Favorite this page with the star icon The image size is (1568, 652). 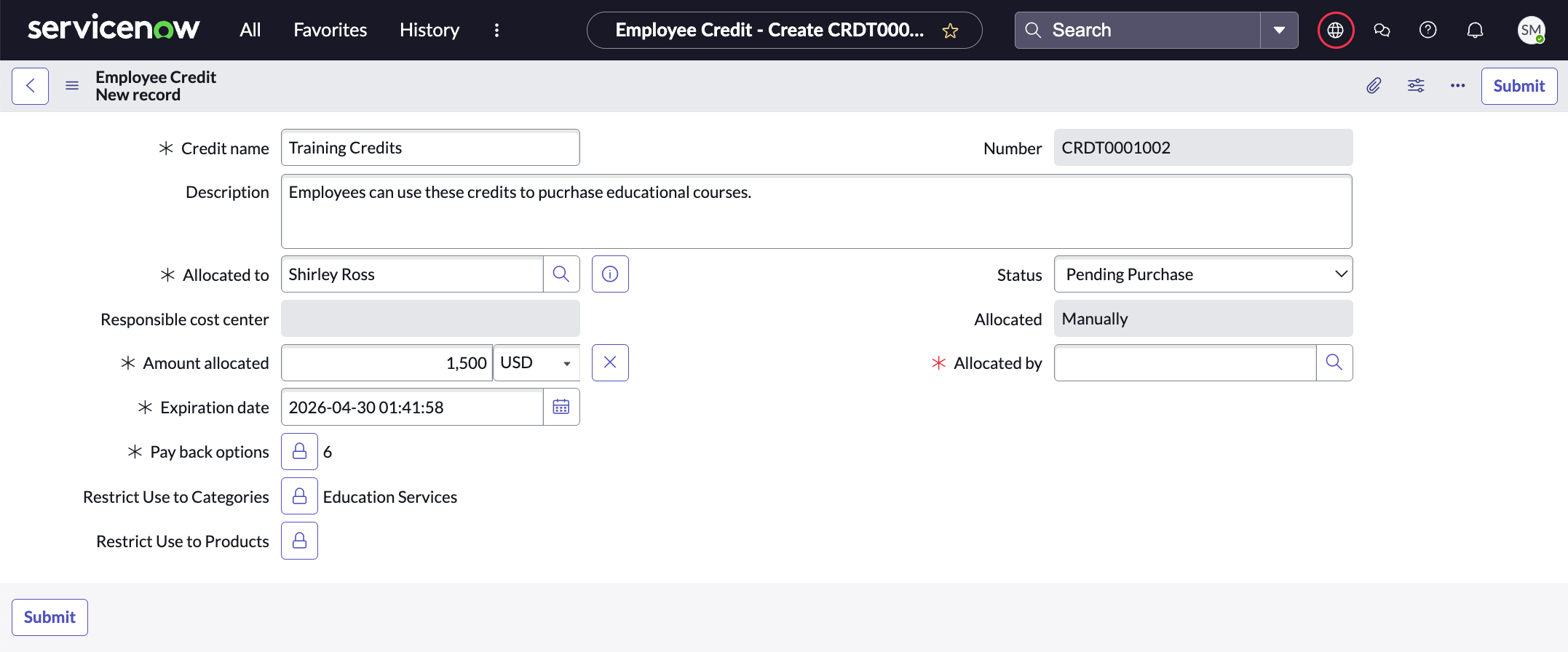pyautogui.click(x=950, y=31)
